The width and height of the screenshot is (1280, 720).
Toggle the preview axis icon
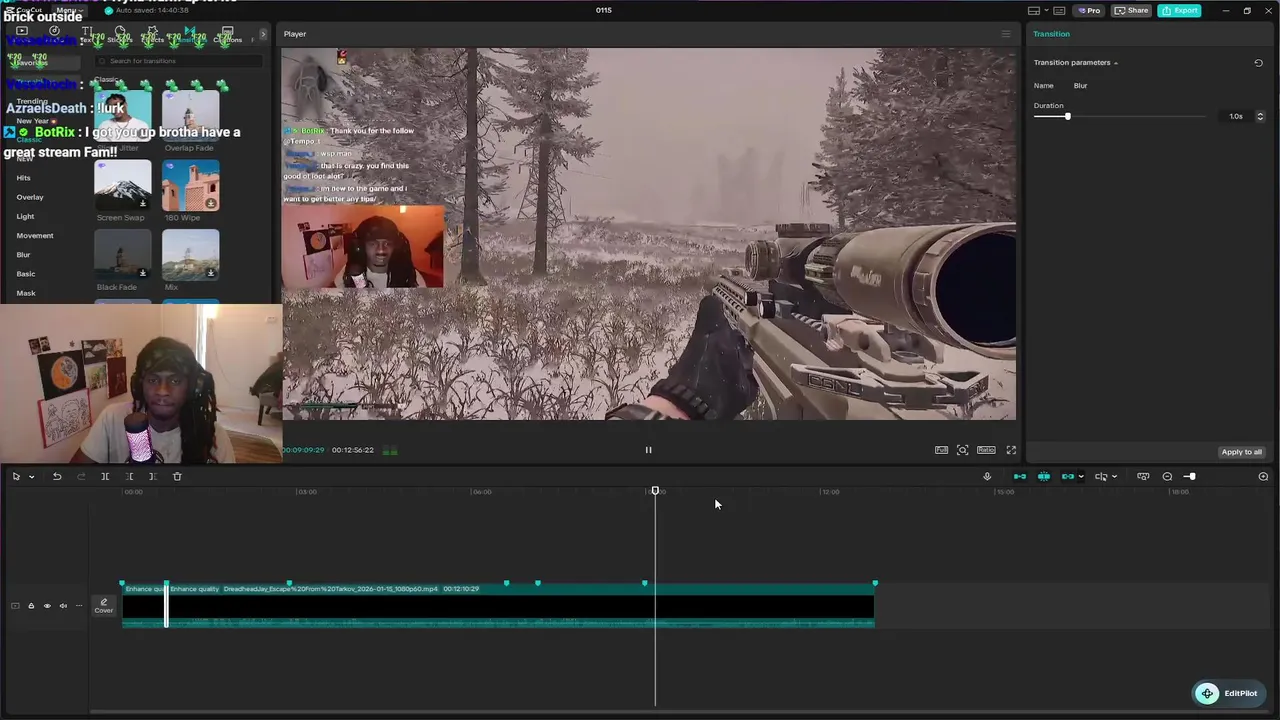(1101, 476)
